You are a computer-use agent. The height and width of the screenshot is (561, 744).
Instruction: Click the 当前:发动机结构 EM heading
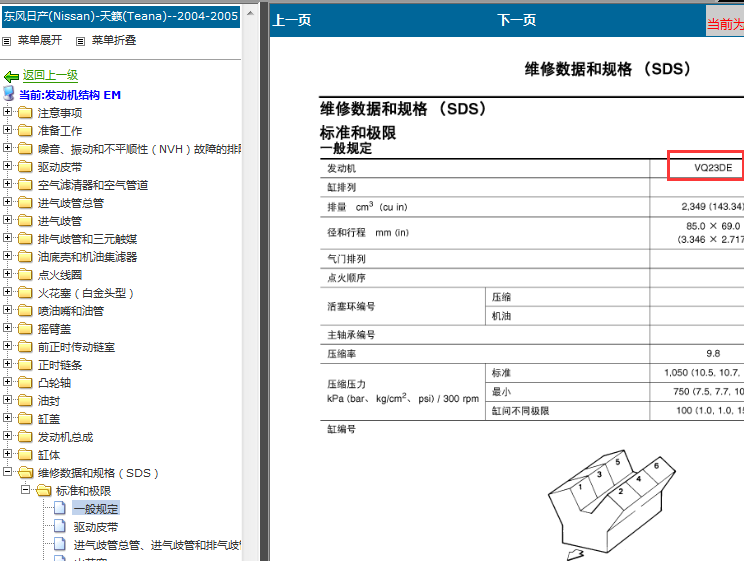(x=70, y=95)
